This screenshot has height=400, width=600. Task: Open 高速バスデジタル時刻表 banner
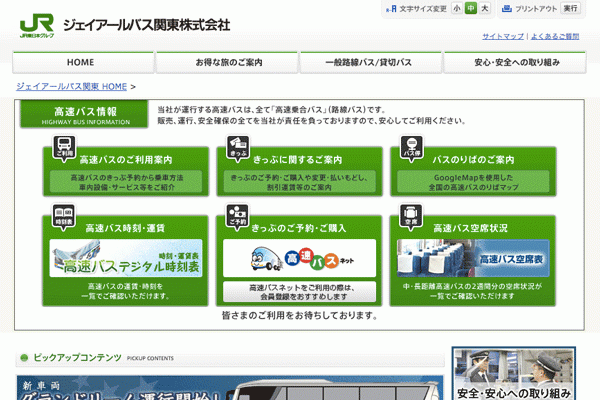tap(126, 258)
